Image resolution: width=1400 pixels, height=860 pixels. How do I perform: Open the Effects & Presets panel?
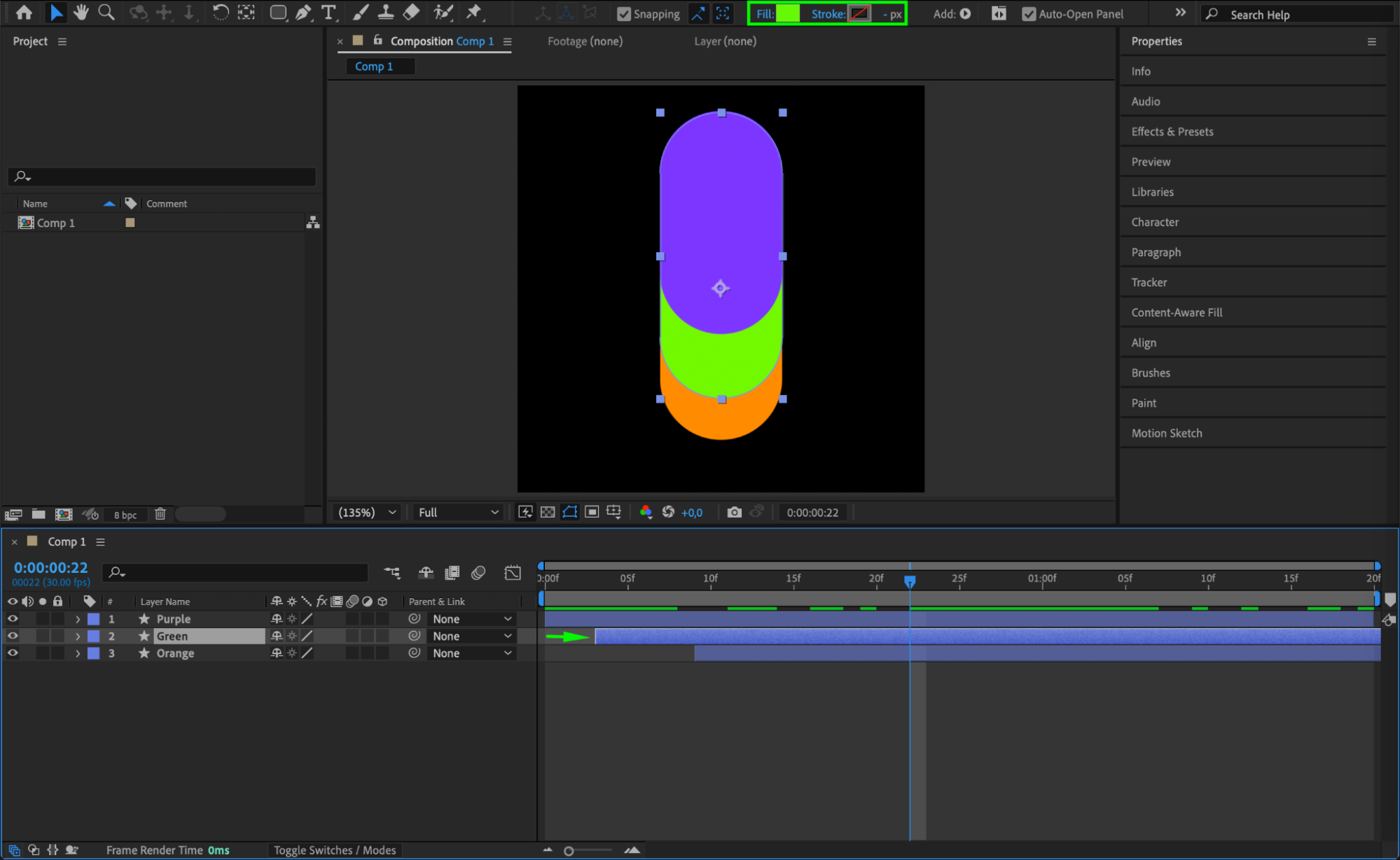pyautogui.click(x=1172, y=132)
